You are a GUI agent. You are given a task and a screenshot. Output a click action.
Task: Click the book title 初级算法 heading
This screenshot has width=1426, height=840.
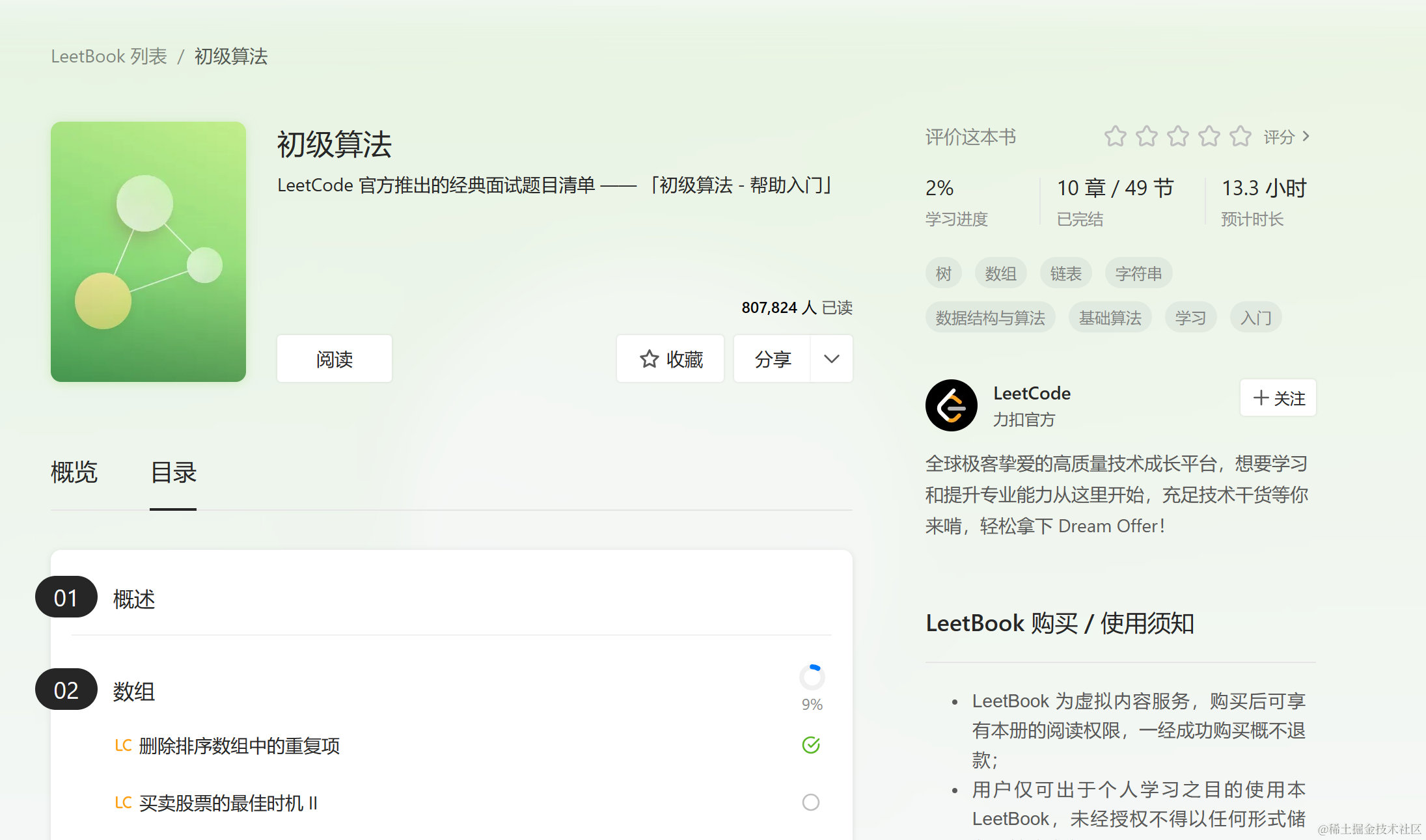[x=335, y=144]
